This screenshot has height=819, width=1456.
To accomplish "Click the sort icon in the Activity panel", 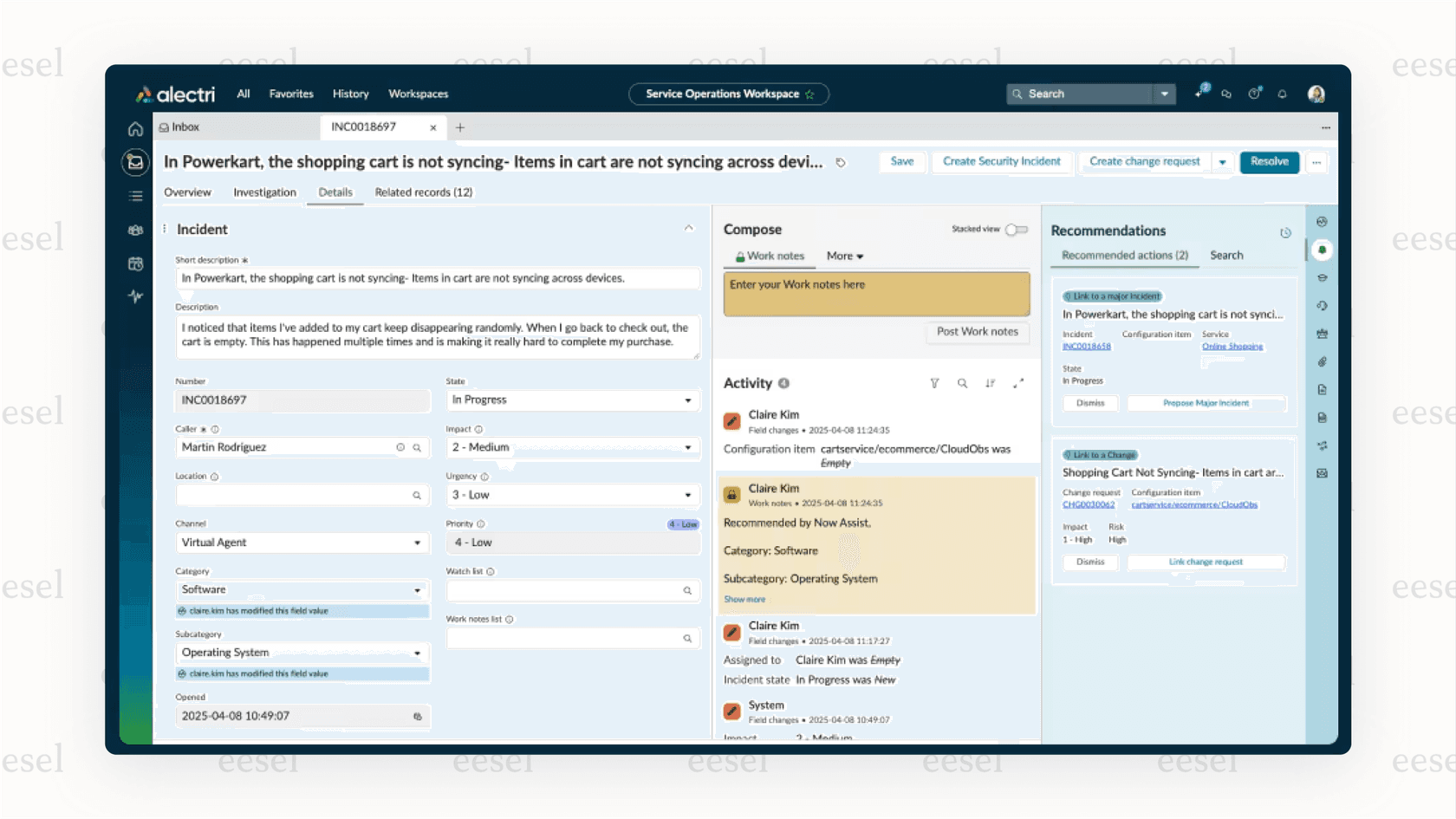I will (990, 382).
